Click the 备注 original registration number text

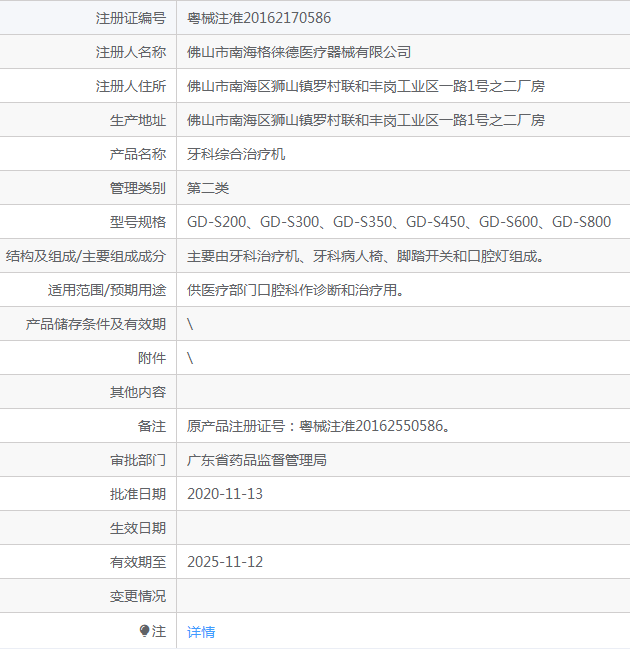(x=319, y=426)
